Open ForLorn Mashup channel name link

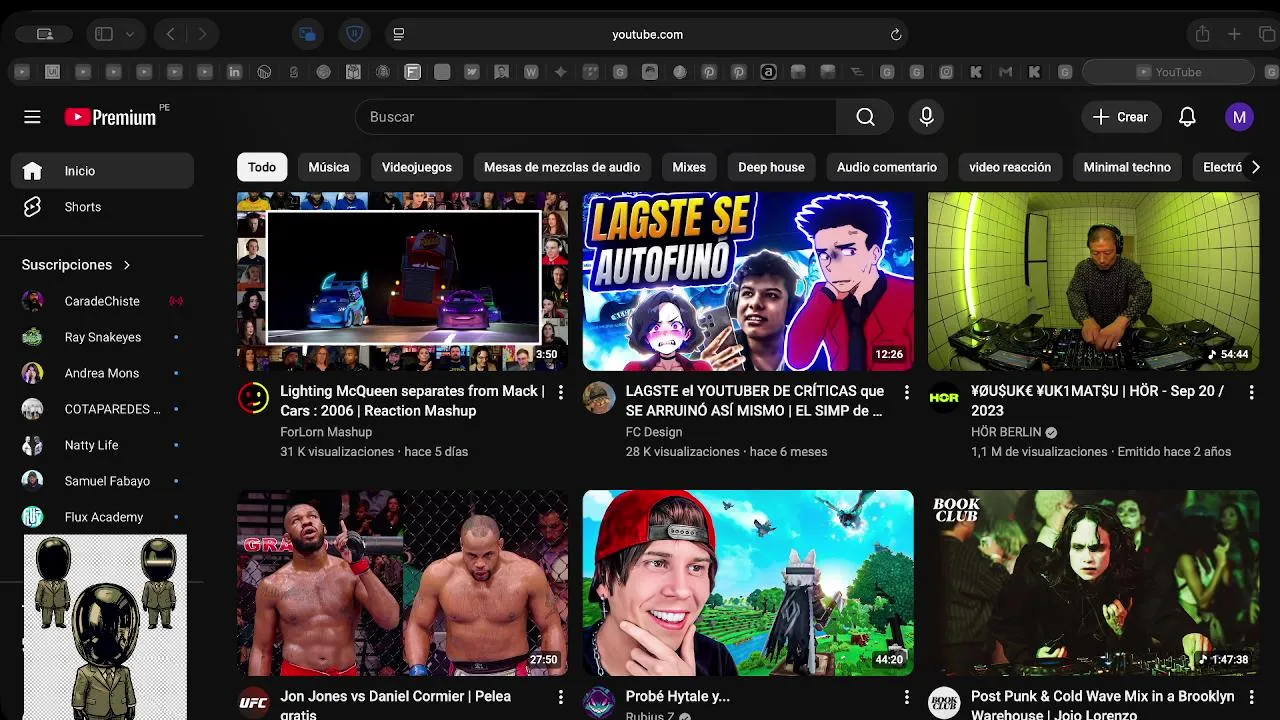326,432
